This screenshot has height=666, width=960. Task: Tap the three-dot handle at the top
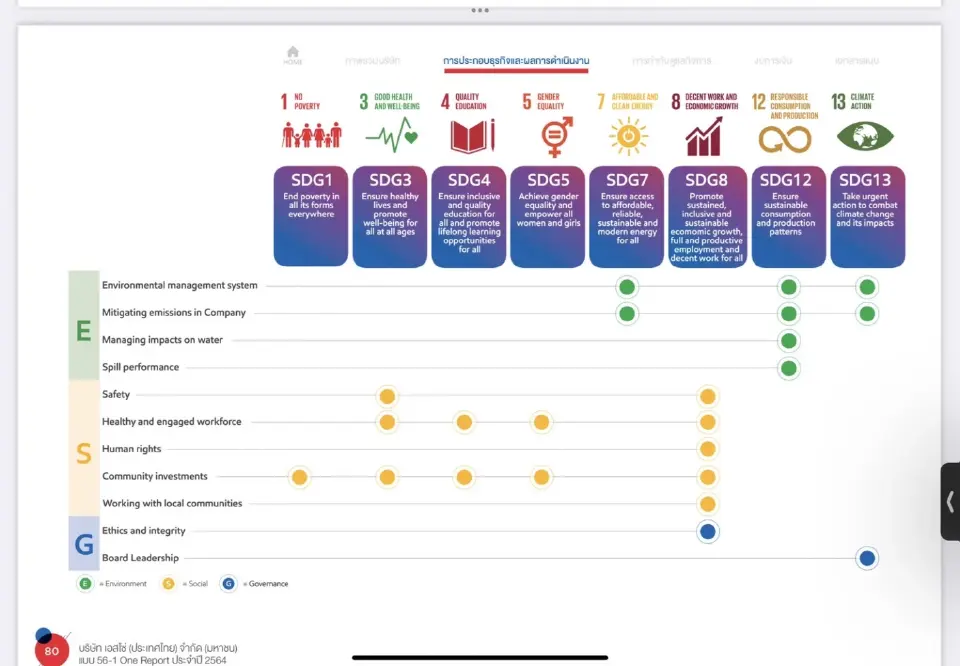[480, 10]
